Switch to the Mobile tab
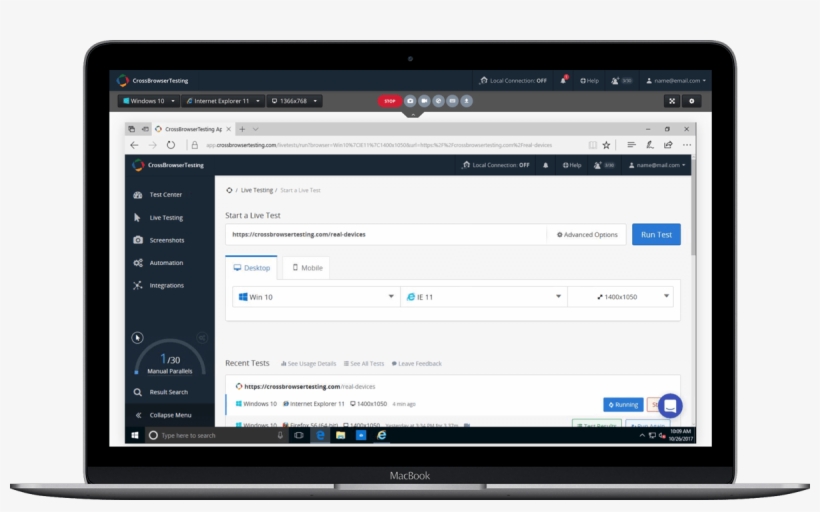 tap(306, 268)
